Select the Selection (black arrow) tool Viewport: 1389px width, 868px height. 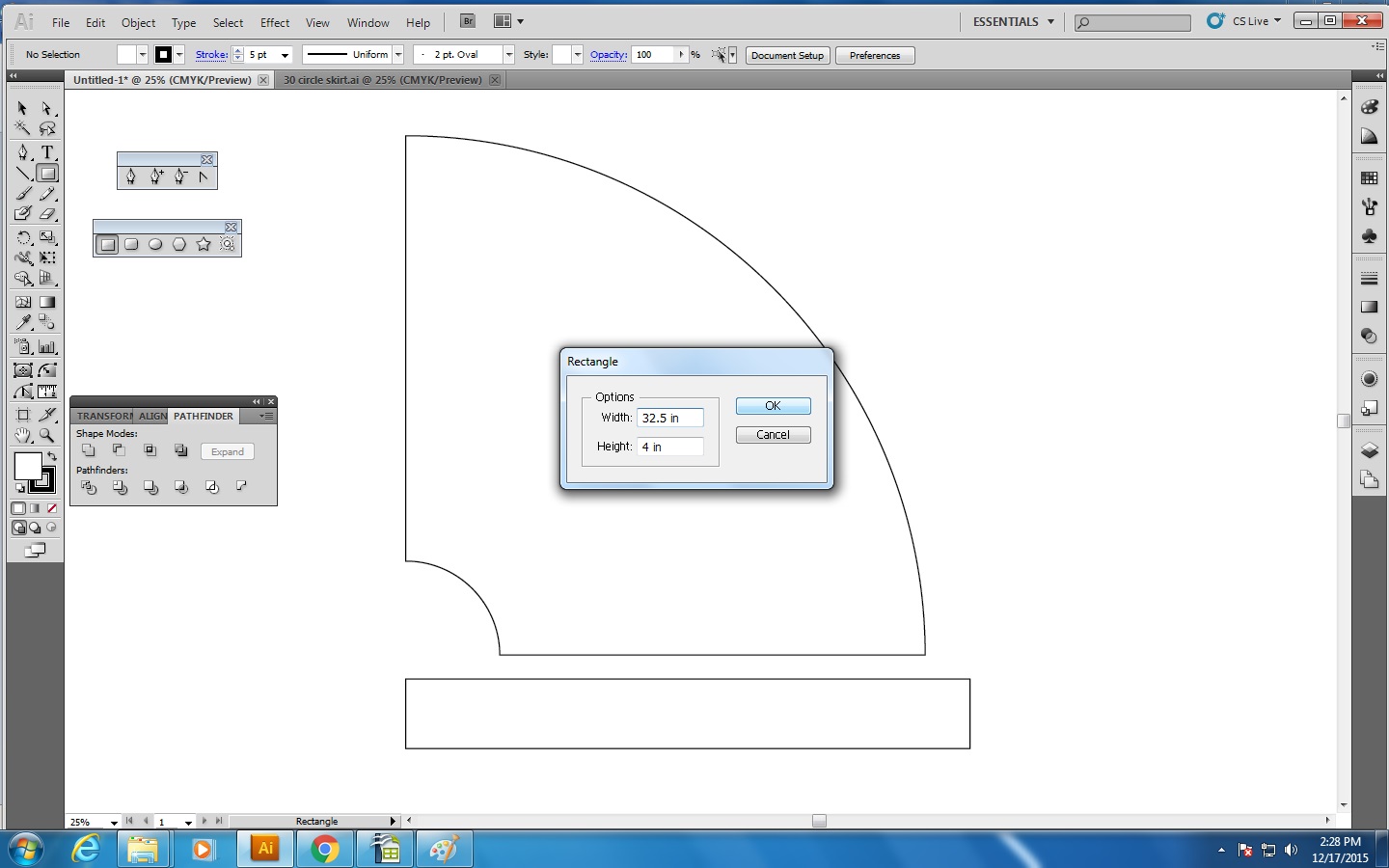coord(22,108)
